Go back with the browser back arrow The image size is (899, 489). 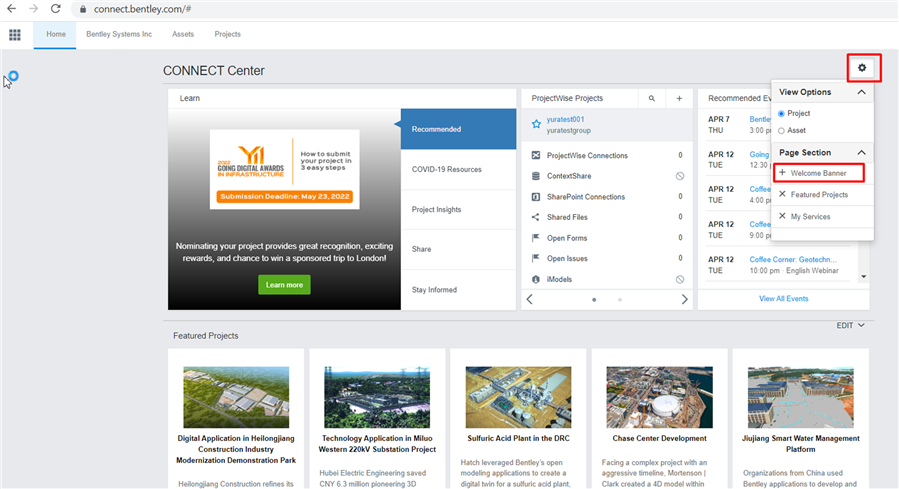tap(11, 9)
